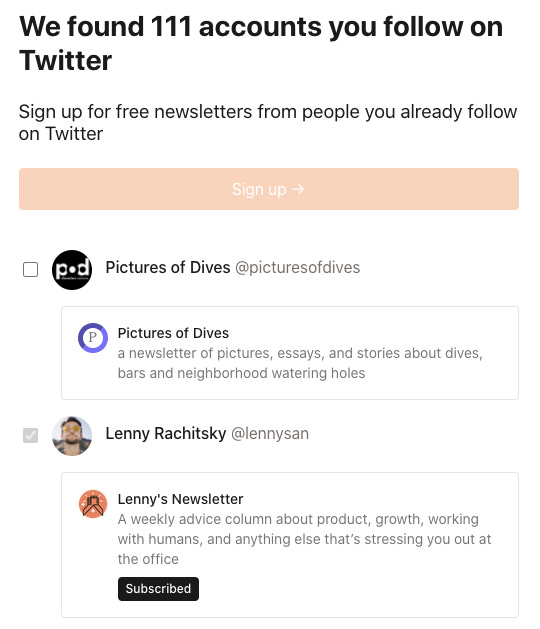Image resolution: width=540 pixels, height=629 pixels.
Task: Click Lenny Rachitsky's profile photo
Action: coord(72,436)
